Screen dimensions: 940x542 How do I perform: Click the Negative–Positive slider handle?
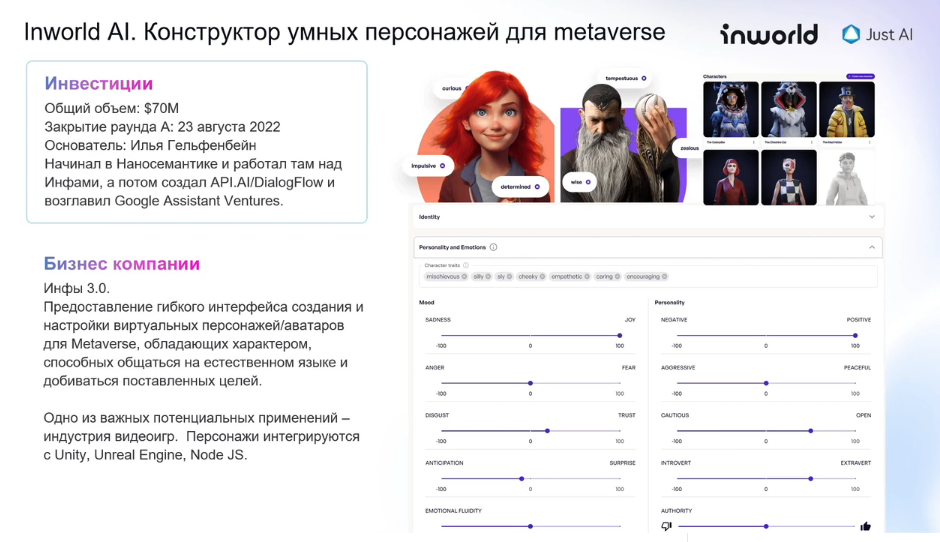[x=855, y=336]
